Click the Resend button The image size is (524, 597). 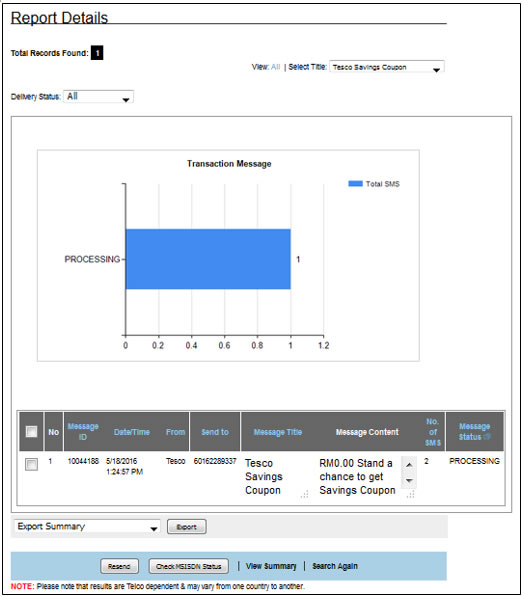click(119, 566)
